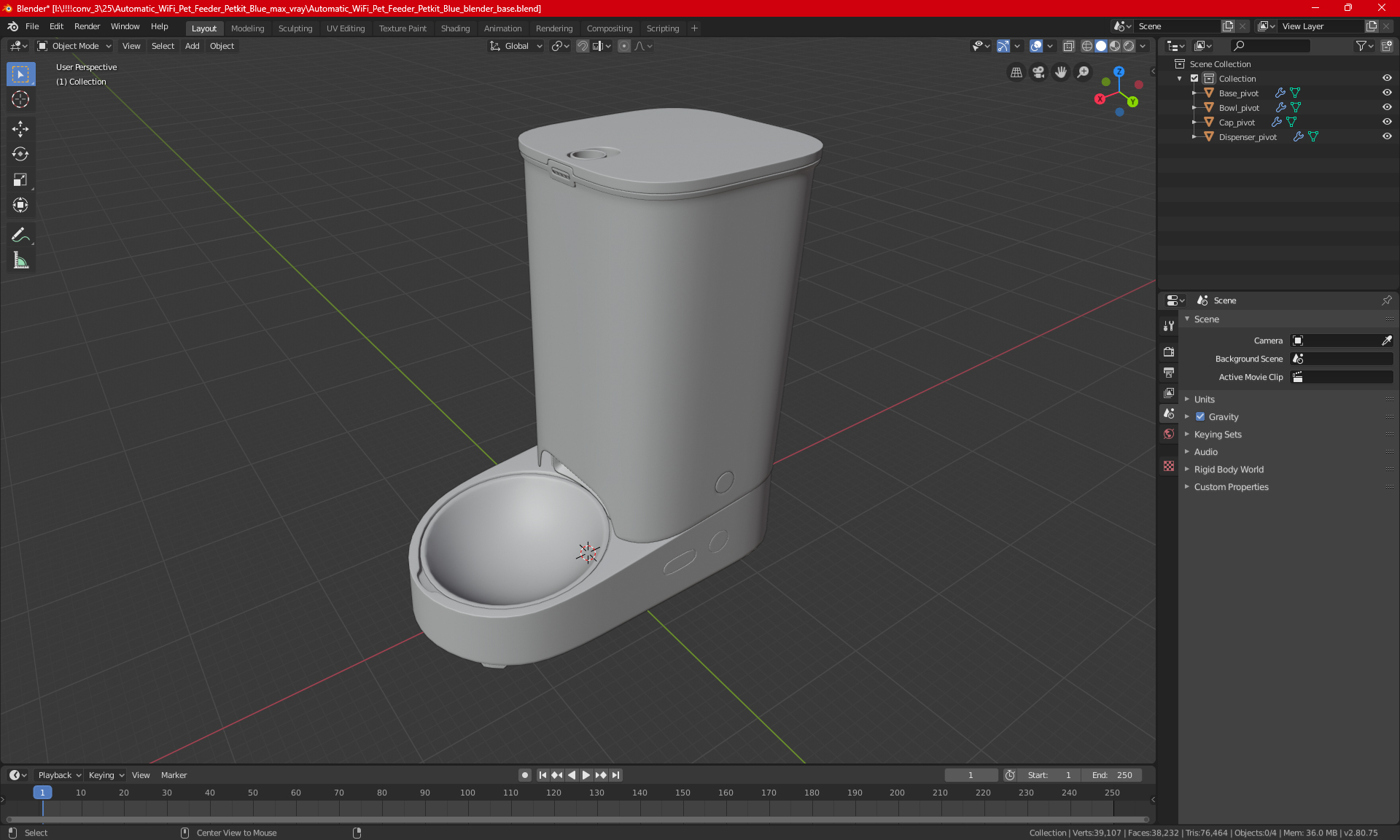This screenshot has height=840, width=1400.
Task: Open the World properties tab
Action: click(1169, 434)
